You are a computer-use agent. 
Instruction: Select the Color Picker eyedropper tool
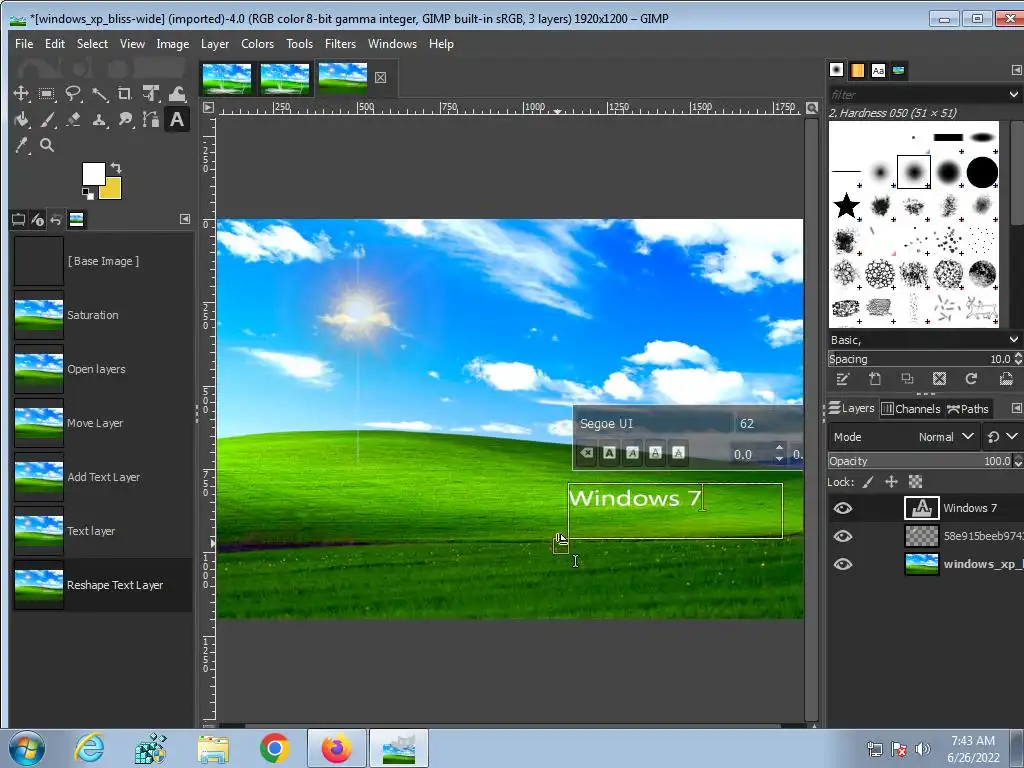point(21,146)
